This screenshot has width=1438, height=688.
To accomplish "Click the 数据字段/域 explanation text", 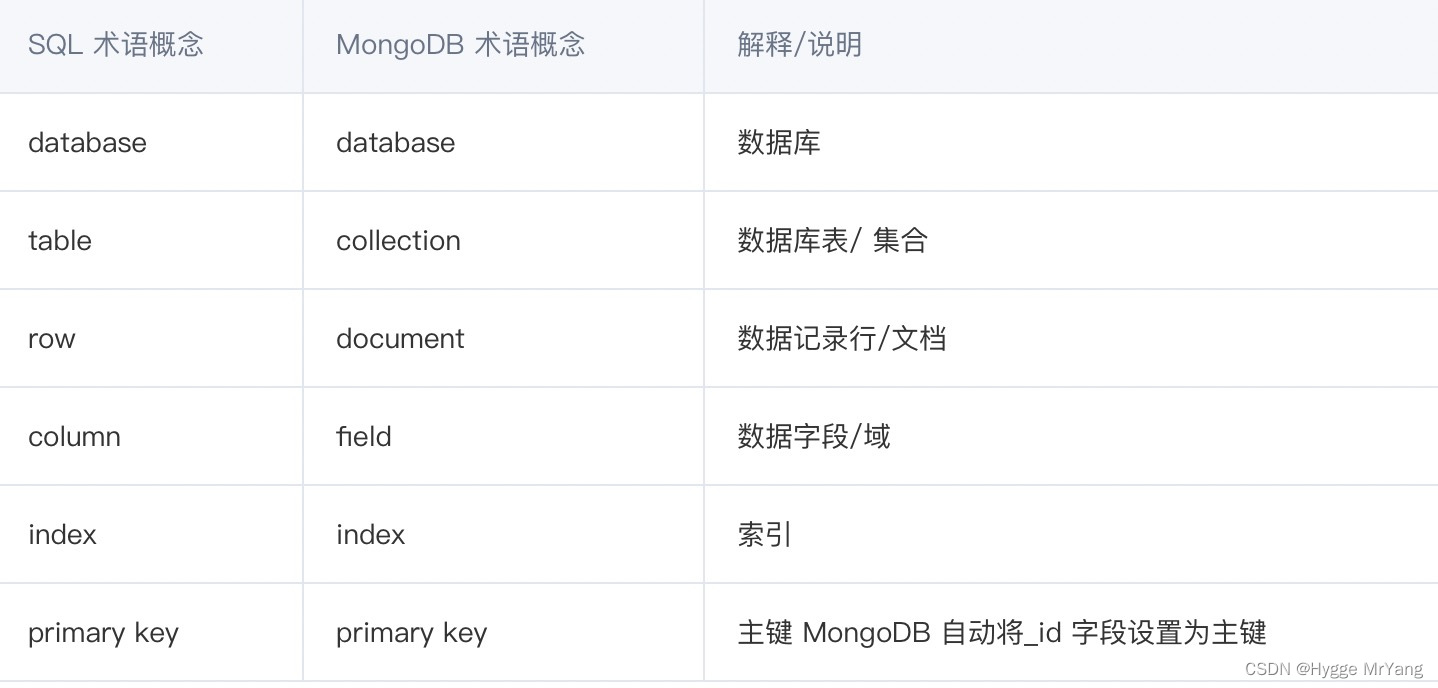I will point(814,437).
